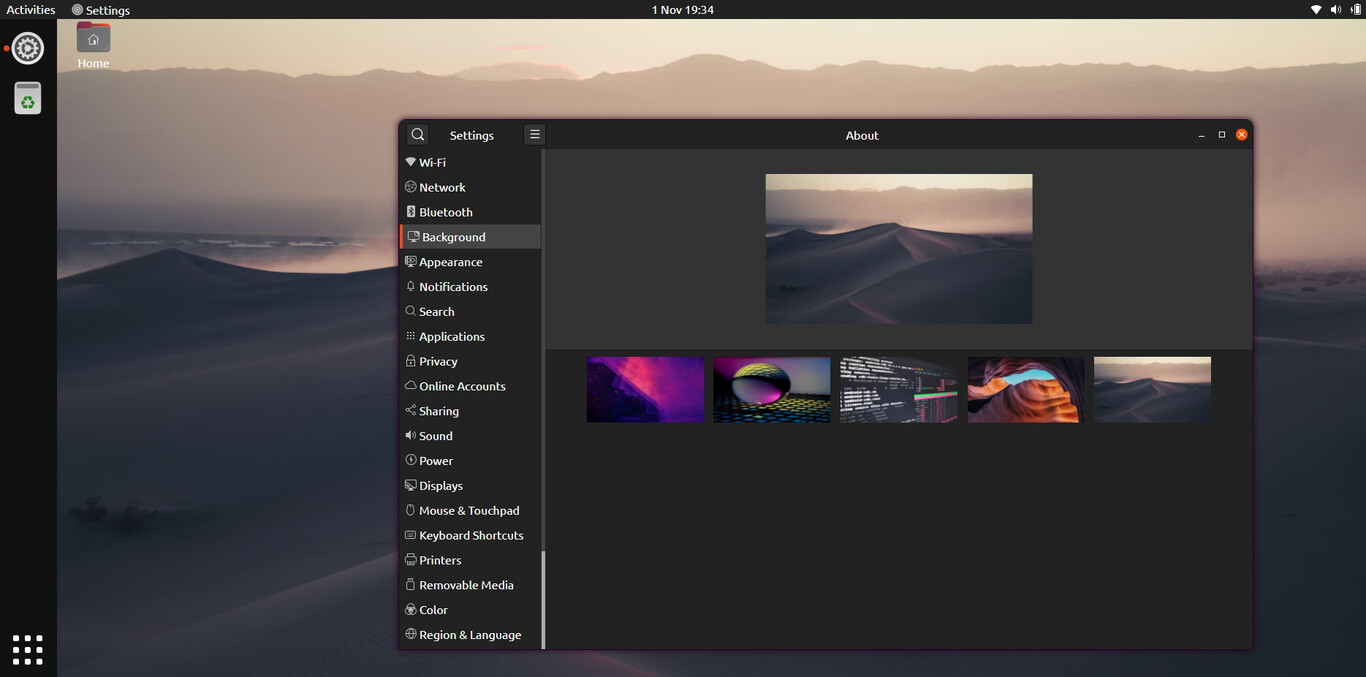Open the Trash icon in the dock
1366x677 pixels.
[27, 97]
